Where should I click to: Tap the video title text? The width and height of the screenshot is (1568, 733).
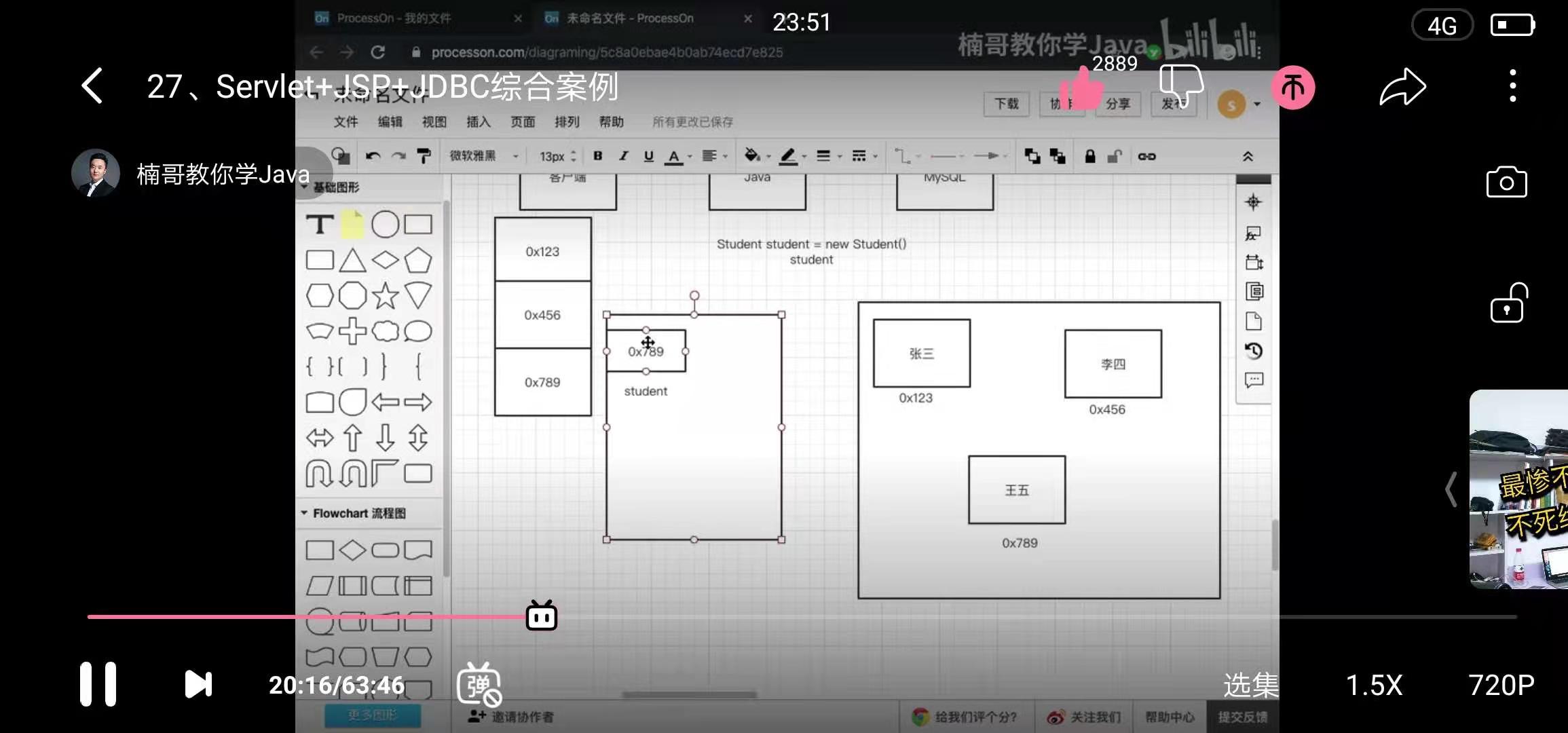[382, 87]
